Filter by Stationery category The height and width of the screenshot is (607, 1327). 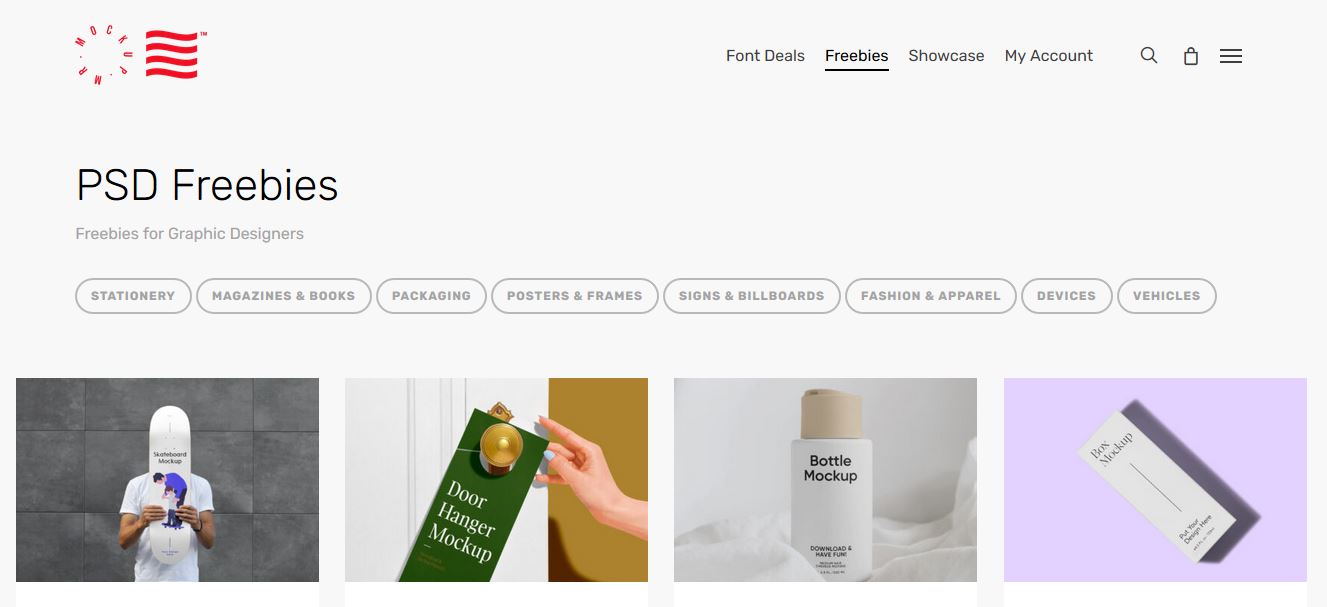click(x=133, y=296)
